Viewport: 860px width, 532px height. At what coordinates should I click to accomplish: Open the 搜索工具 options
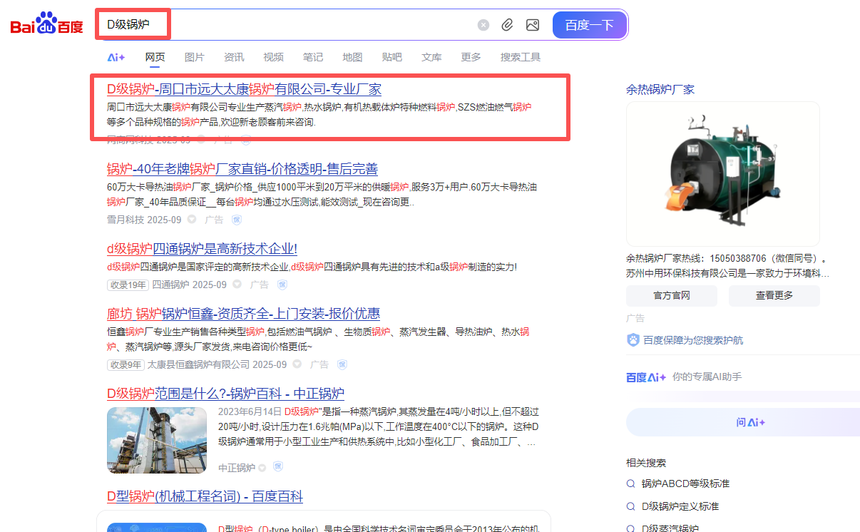(520, 57)
